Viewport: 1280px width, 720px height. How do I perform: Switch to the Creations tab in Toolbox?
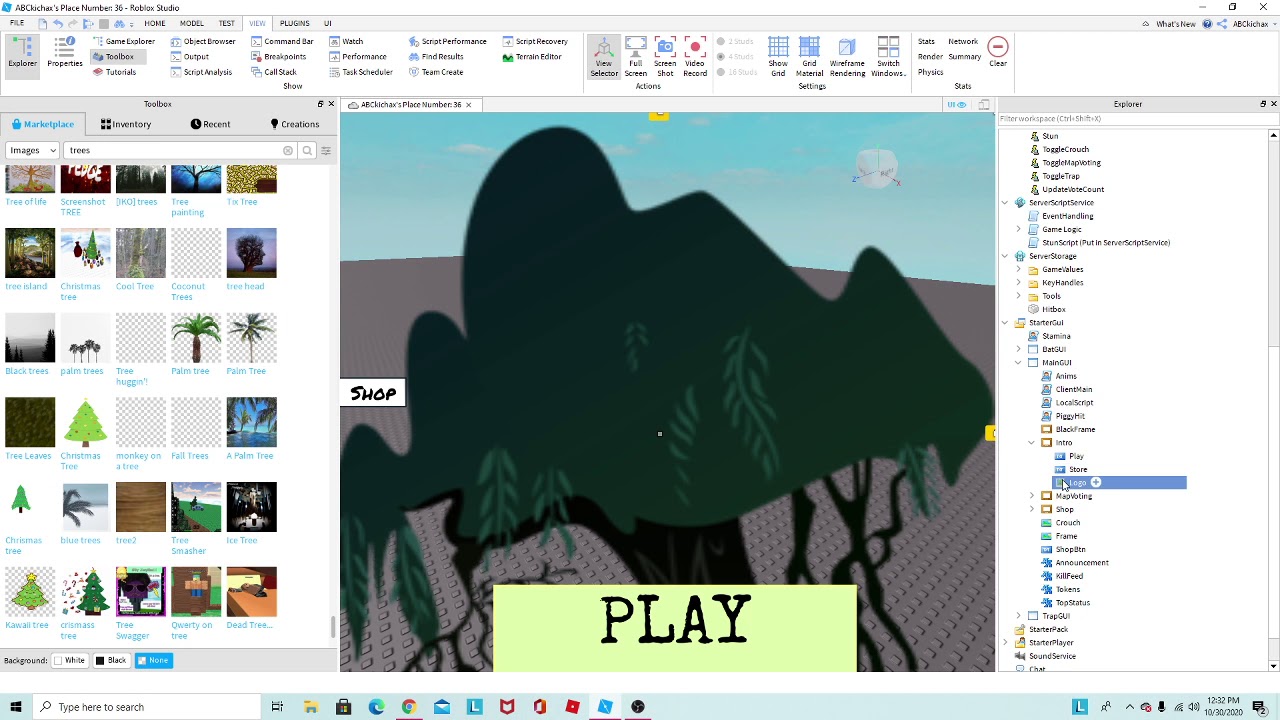click(294, 124)
